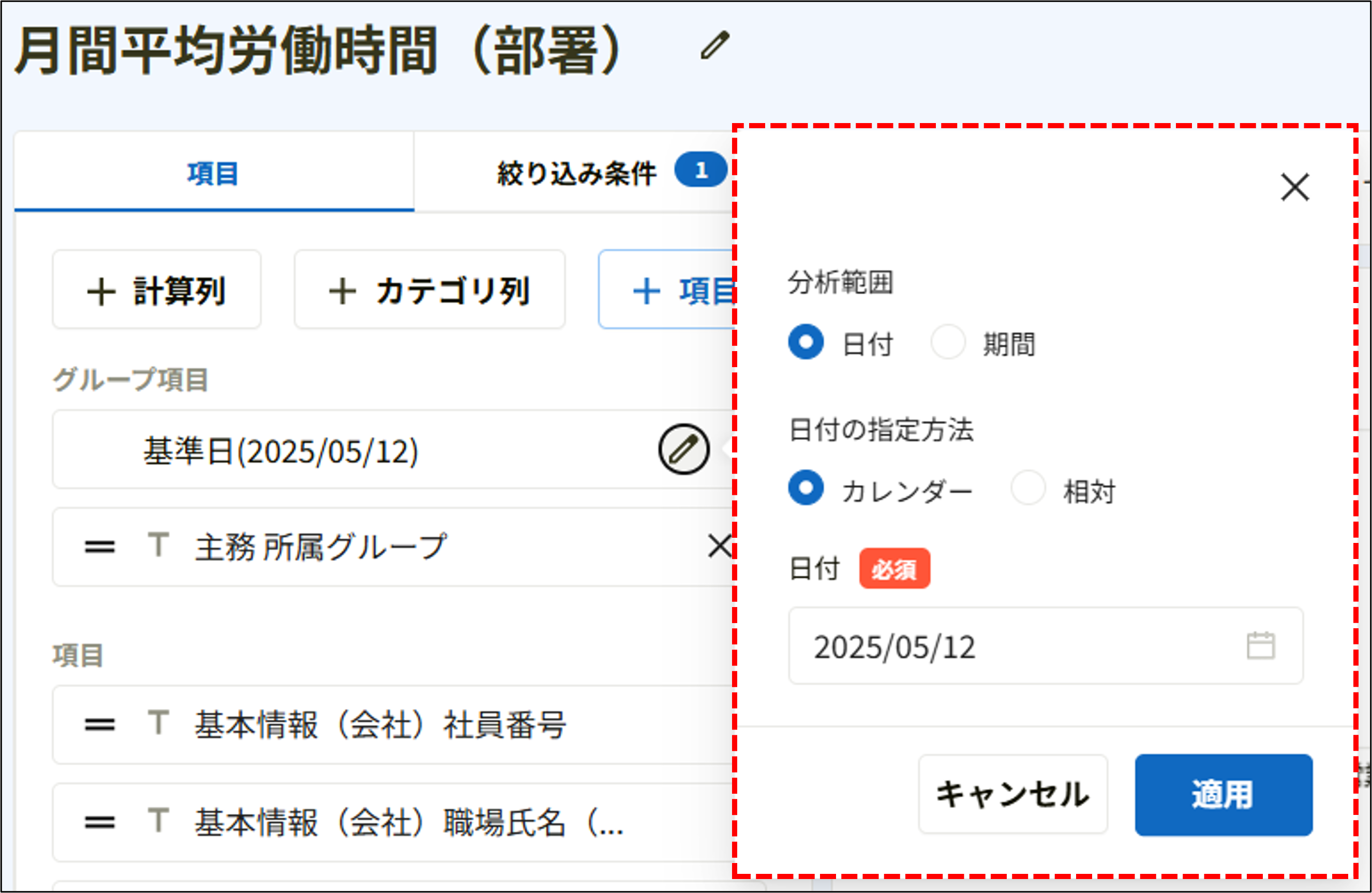Switch to the 項目 tab

click(x=212, y=173)
